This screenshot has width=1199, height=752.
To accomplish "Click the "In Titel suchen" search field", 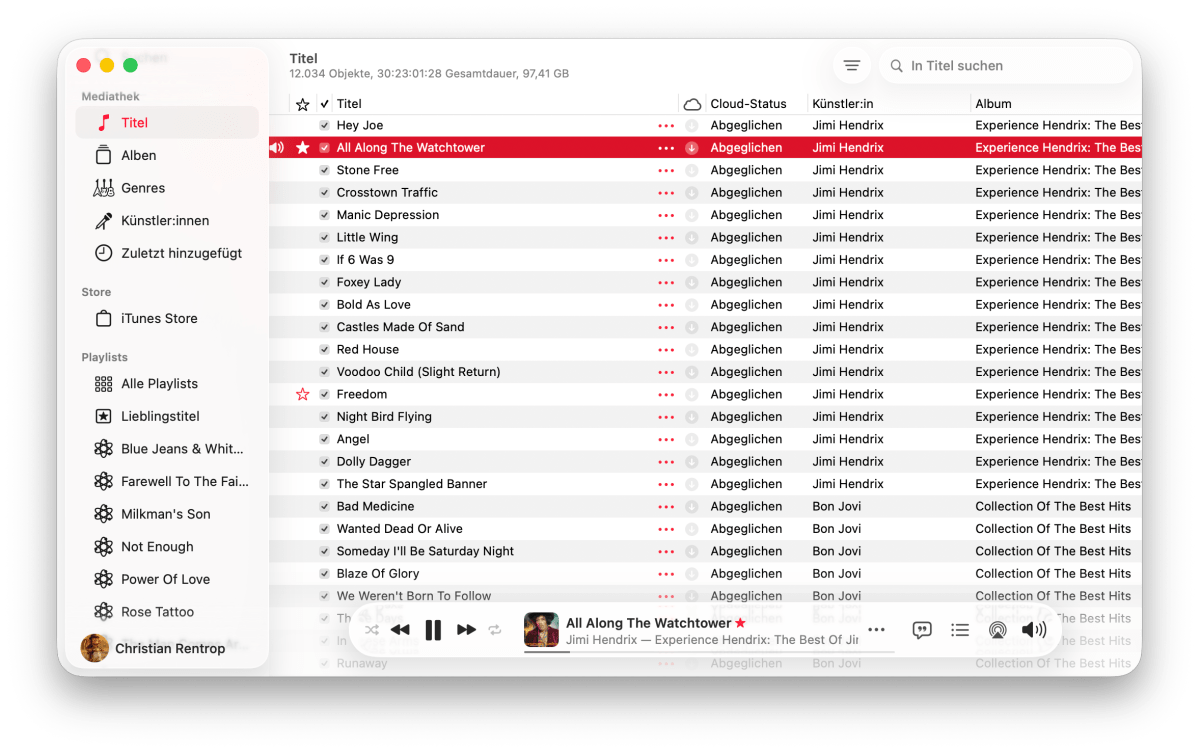I will [x=1006, y=64].
